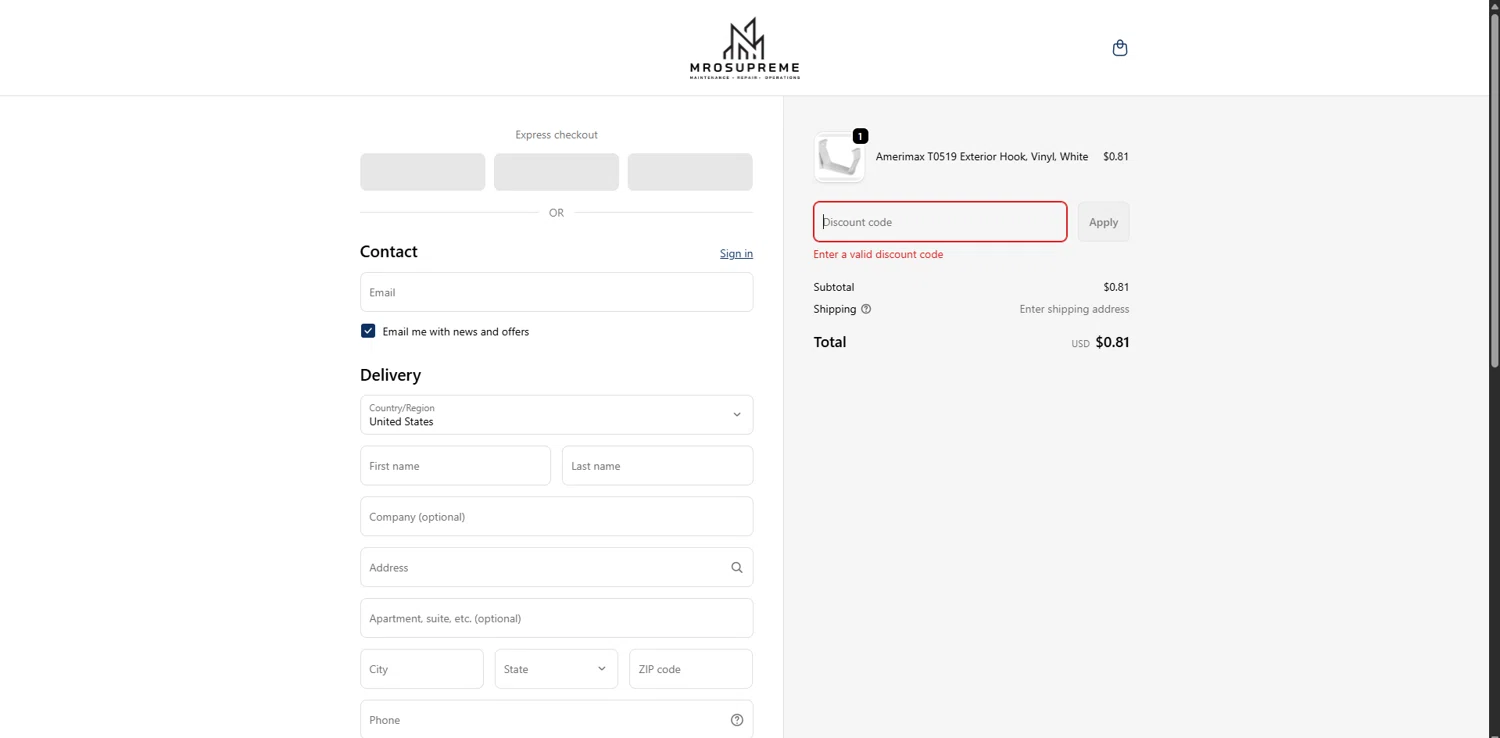Viewport: 1500px width, 738px height.
Task: Open the Country/Region dropdown
Action: pos(556,415)
